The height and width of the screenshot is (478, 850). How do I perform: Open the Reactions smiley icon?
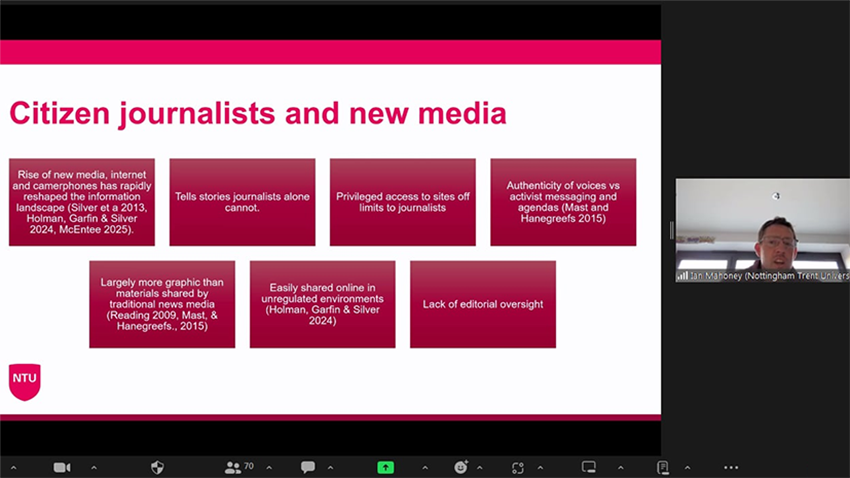point(461,467)
